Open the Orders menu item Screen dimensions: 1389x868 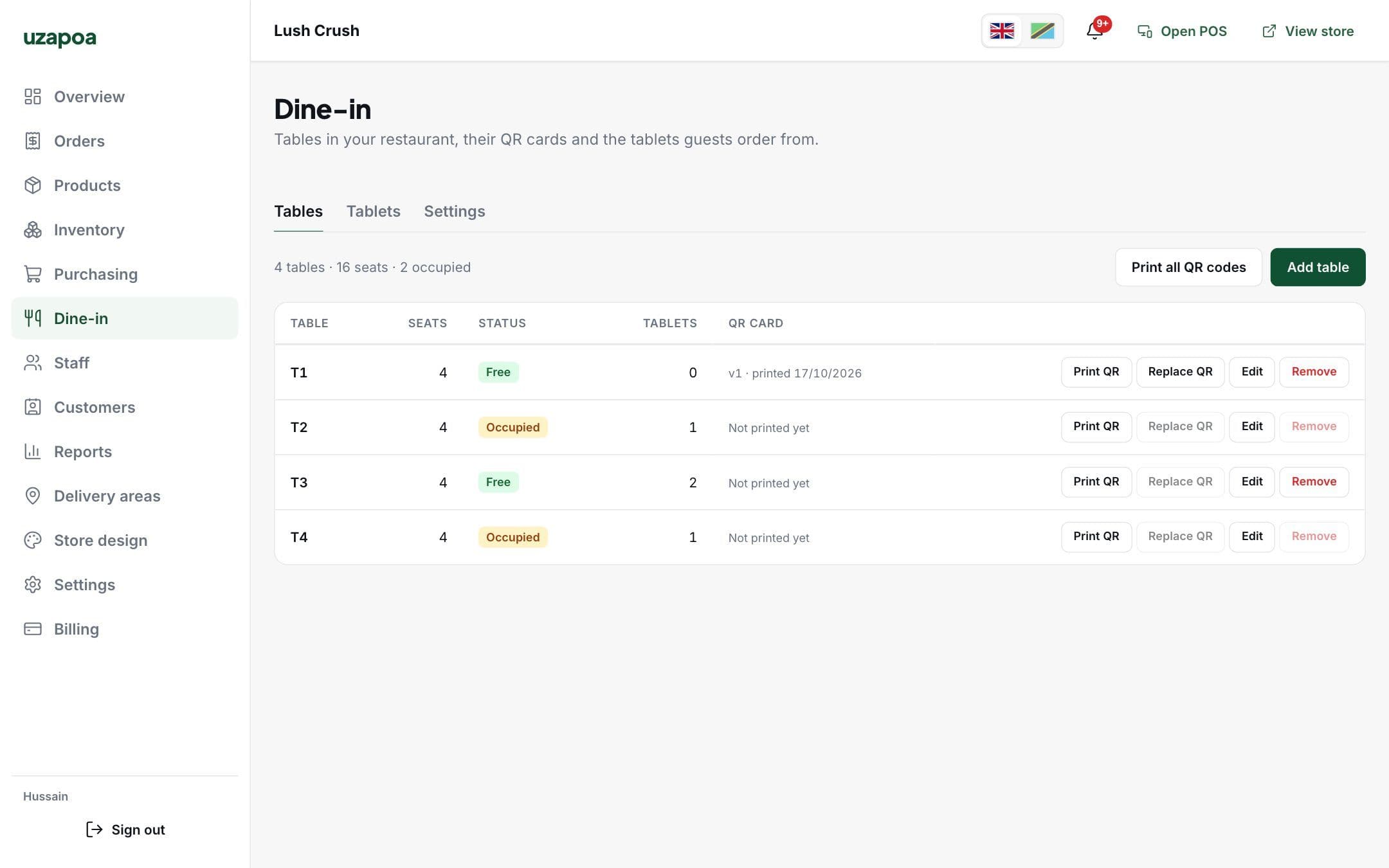tap(125, 141)
